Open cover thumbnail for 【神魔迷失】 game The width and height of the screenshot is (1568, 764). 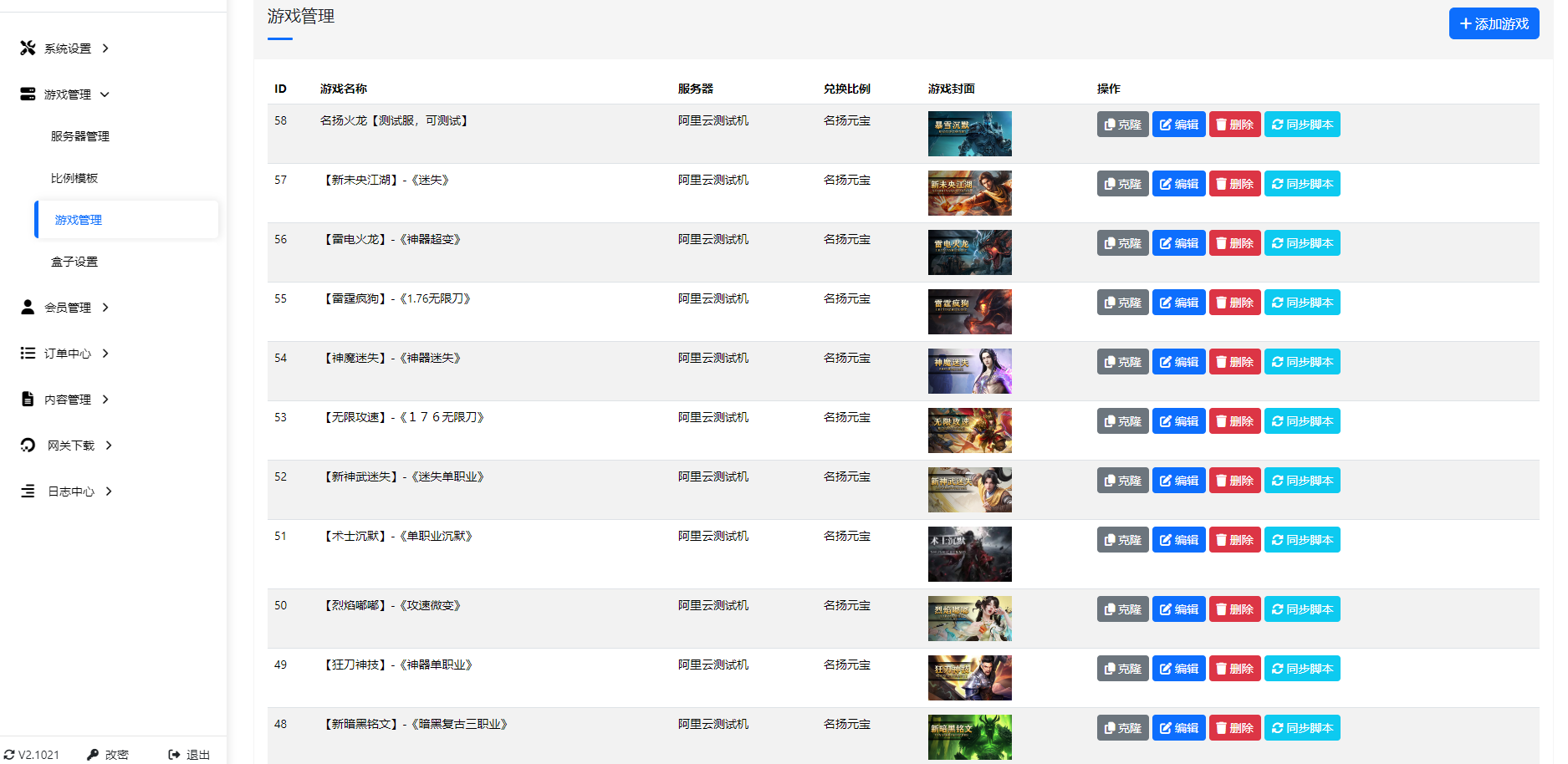coord(969,371)
